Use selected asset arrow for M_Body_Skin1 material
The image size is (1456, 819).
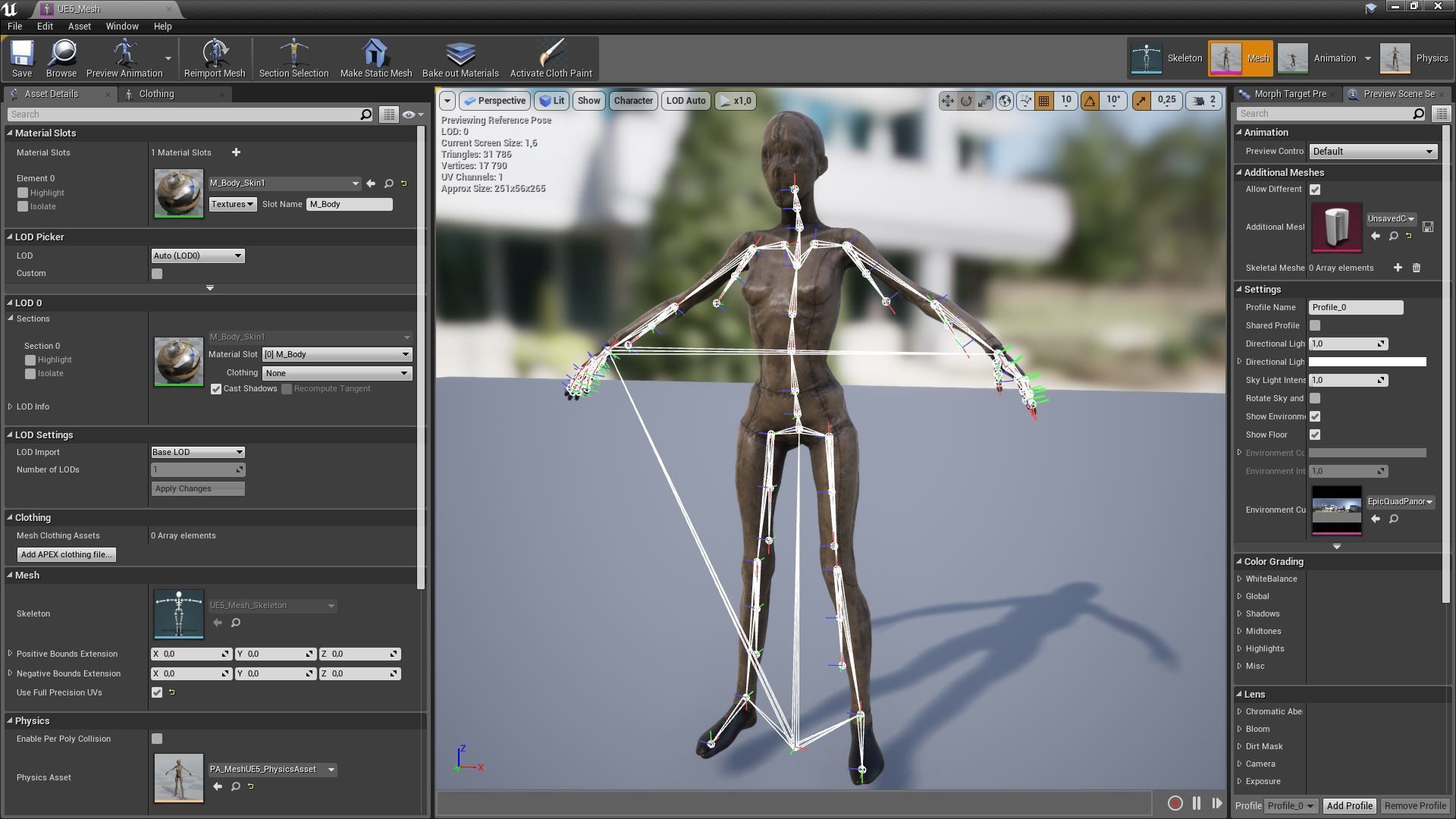pos(371,184)
